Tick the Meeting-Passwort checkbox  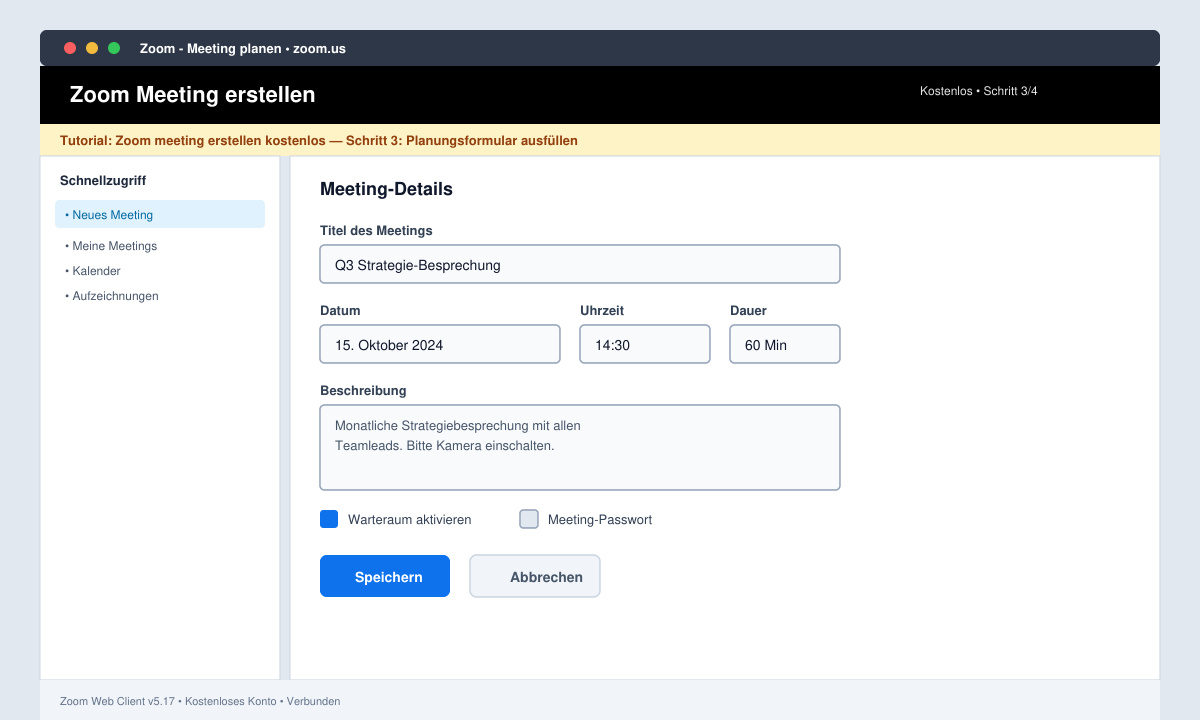(x=529, y=519)
